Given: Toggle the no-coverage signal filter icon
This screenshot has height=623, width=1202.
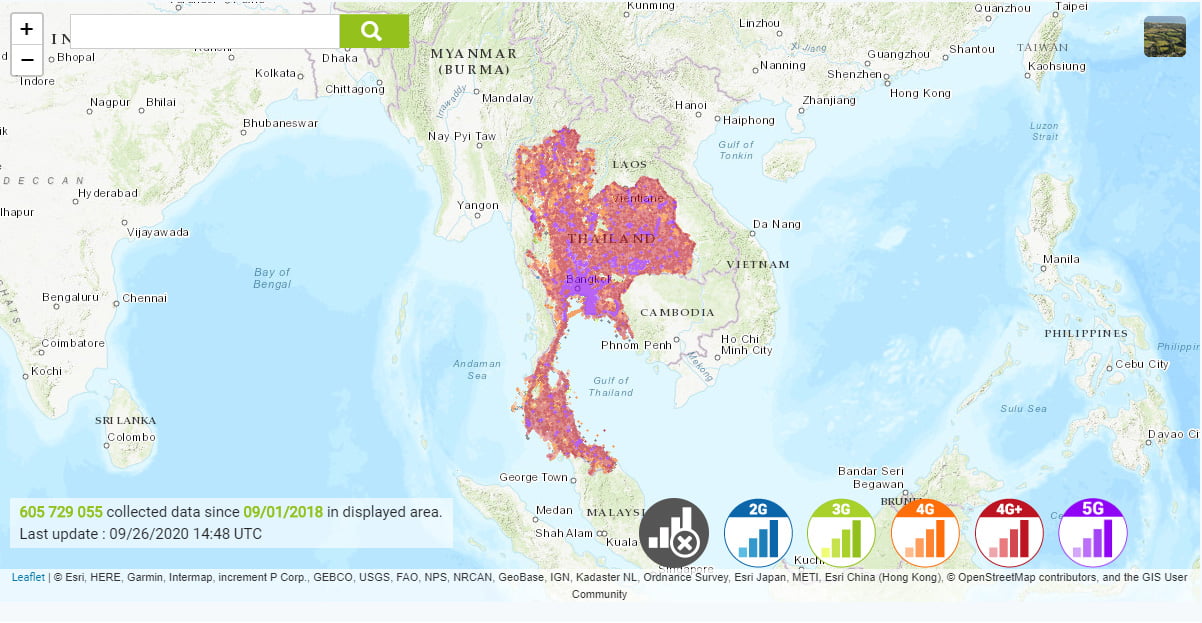Looking at the screenshot, I should 674,533.
